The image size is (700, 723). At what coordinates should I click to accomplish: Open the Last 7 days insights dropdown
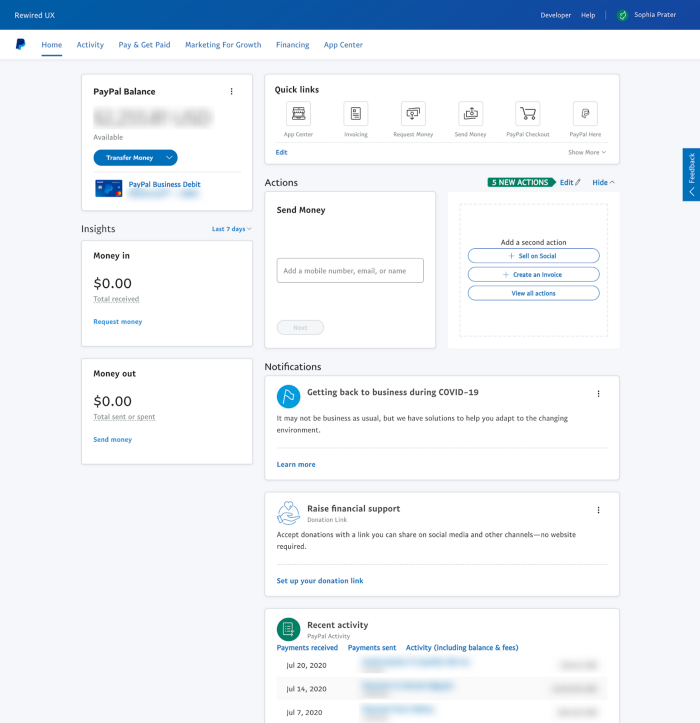231,229
